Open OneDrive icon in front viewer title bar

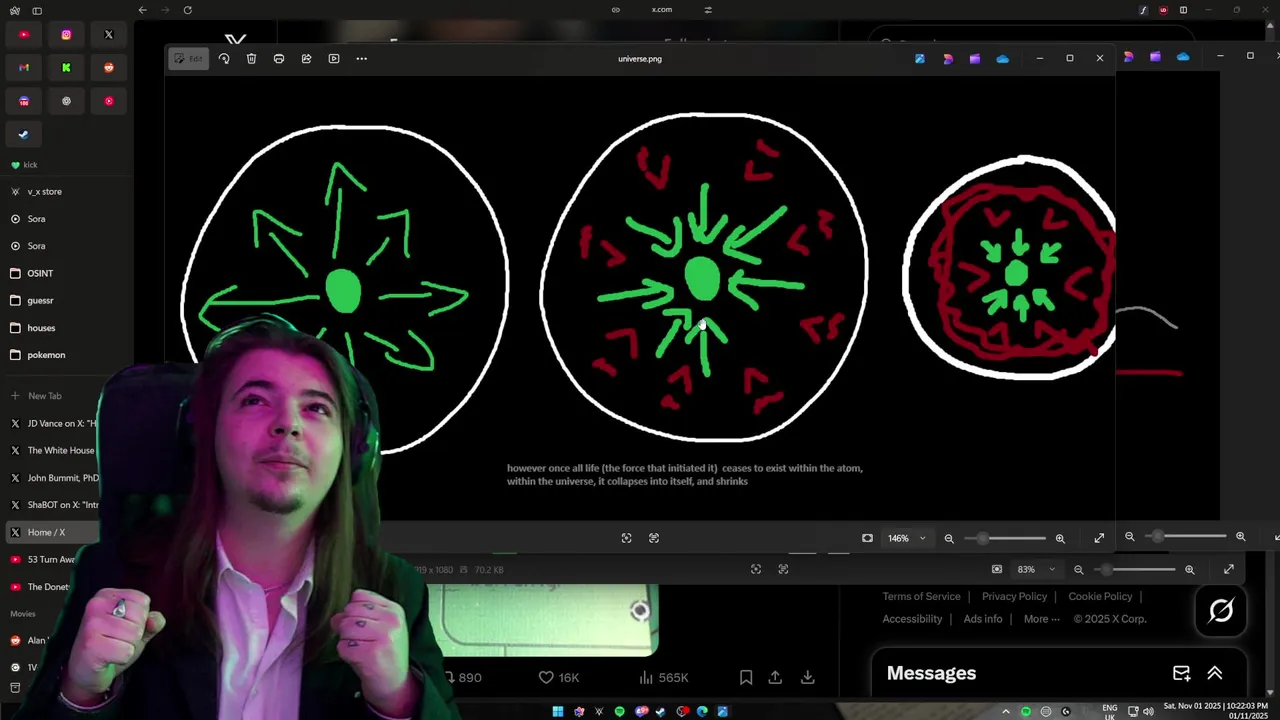click(x=1003, y=59)
